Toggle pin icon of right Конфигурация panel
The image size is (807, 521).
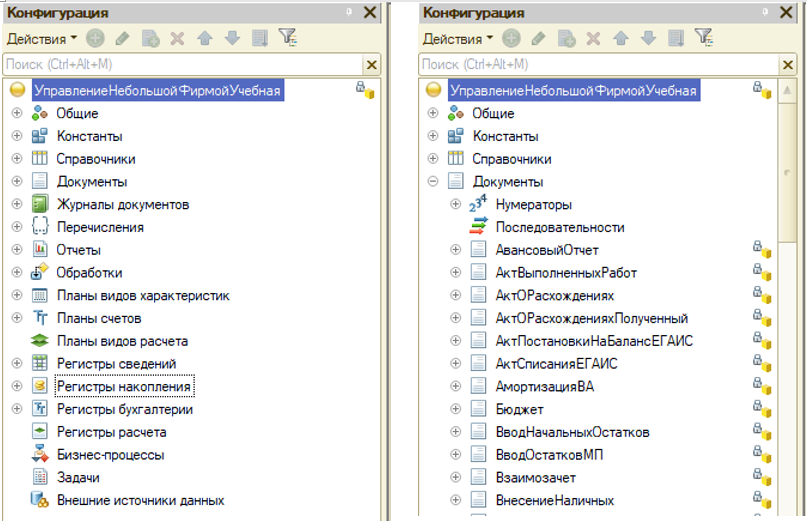(765, 12)
